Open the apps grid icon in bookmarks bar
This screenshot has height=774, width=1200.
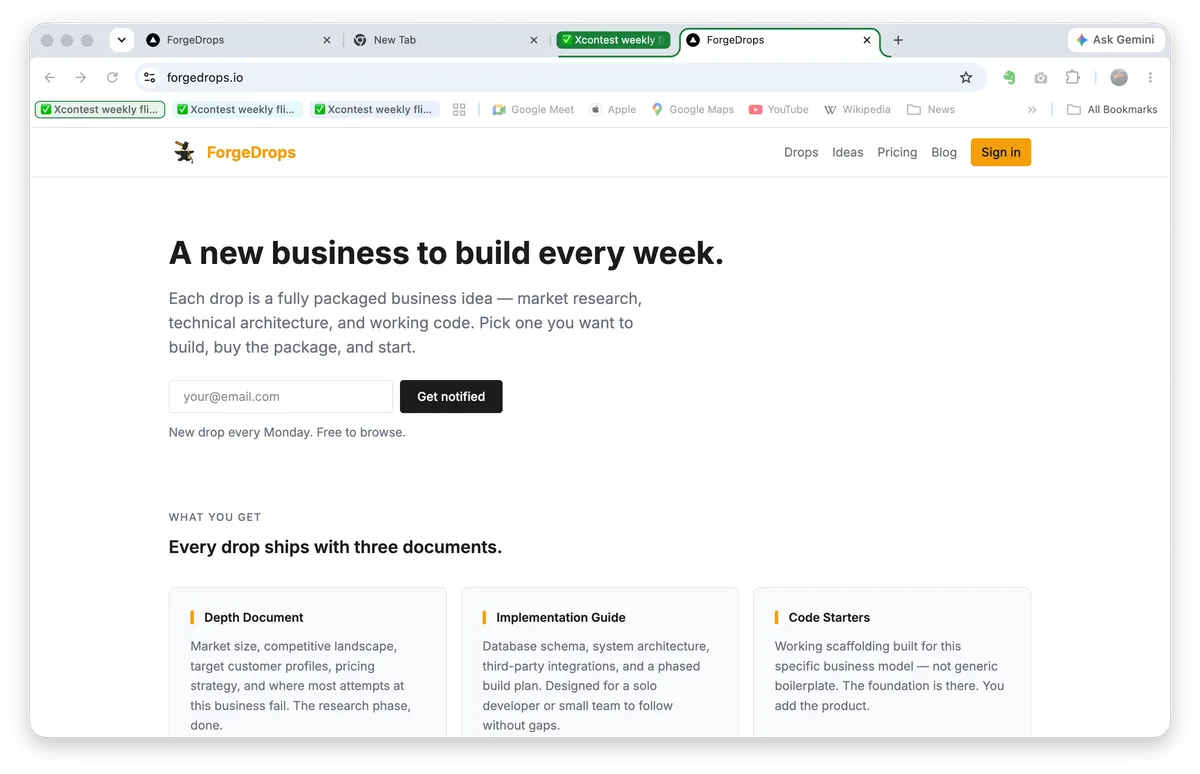click(459, 110)
